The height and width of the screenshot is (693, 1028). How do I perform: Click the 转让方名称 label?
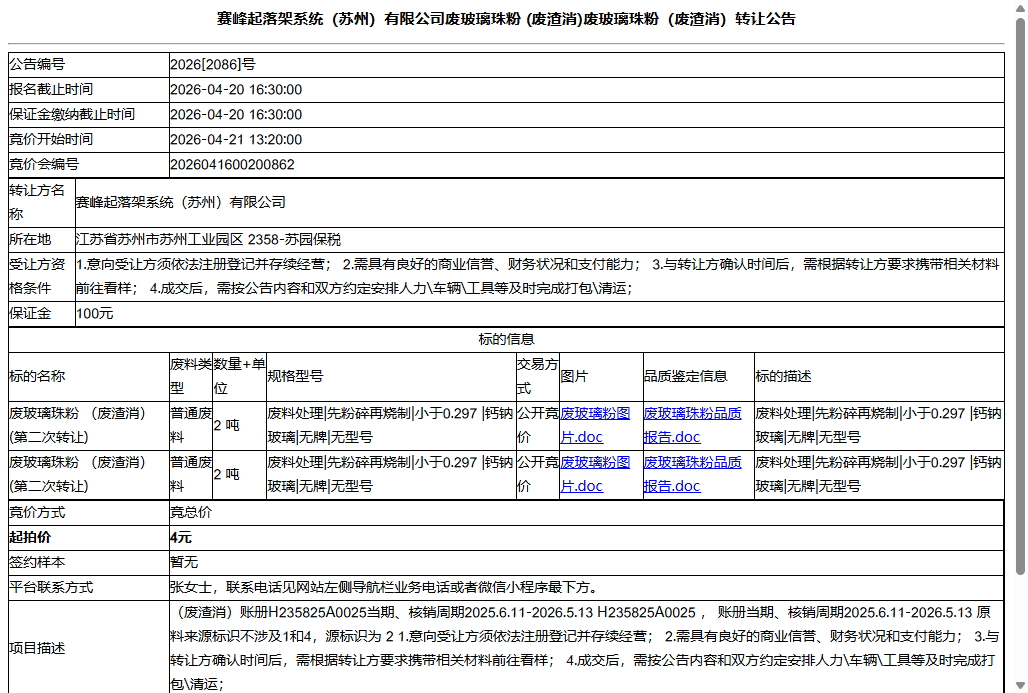click(37, 202)
